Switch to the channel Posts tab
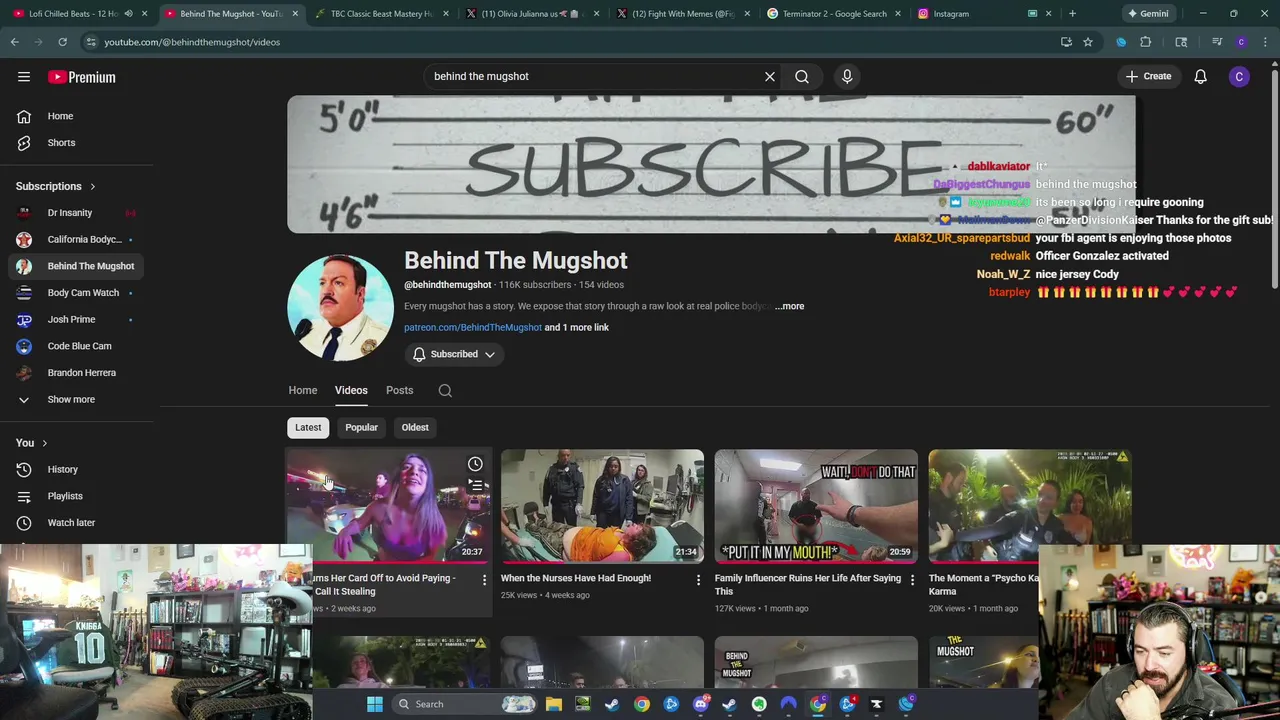Image resolution: width=1280 pixels, height=720 pixels. coord(399,390)
